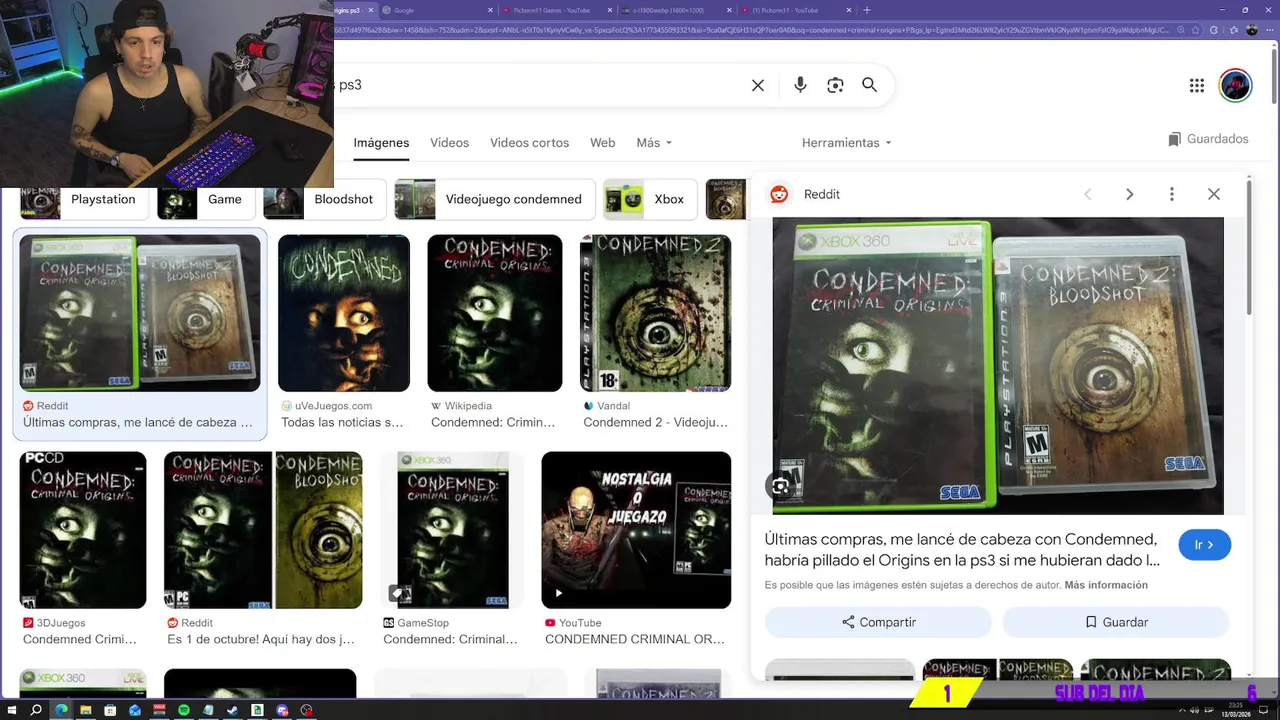Screen dimensions: 1280x720
Task: Open Microsoft Edge from the taskbar
Action: pyautogui.click(x=61, y=710)
